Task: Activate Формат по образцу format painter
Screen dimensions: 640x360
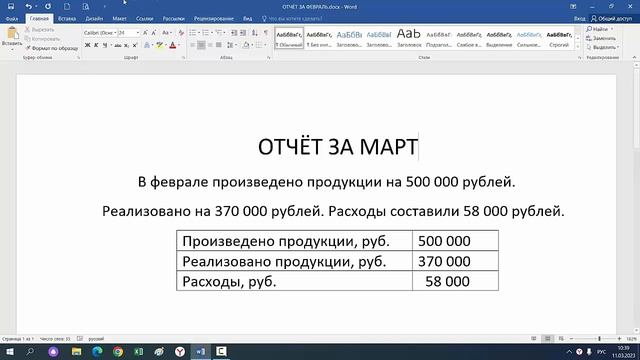Action: 52,48
